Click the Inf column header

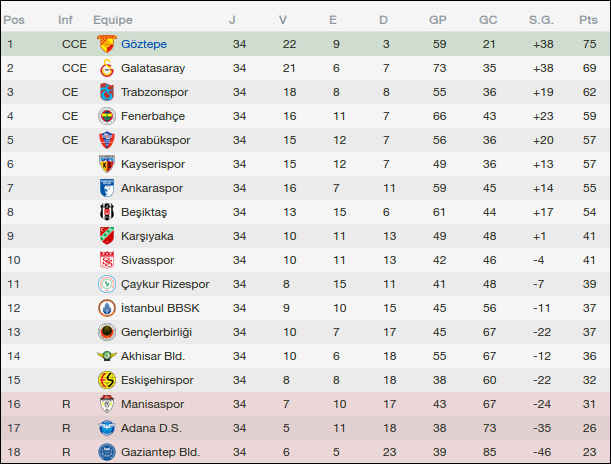[66, 19]
